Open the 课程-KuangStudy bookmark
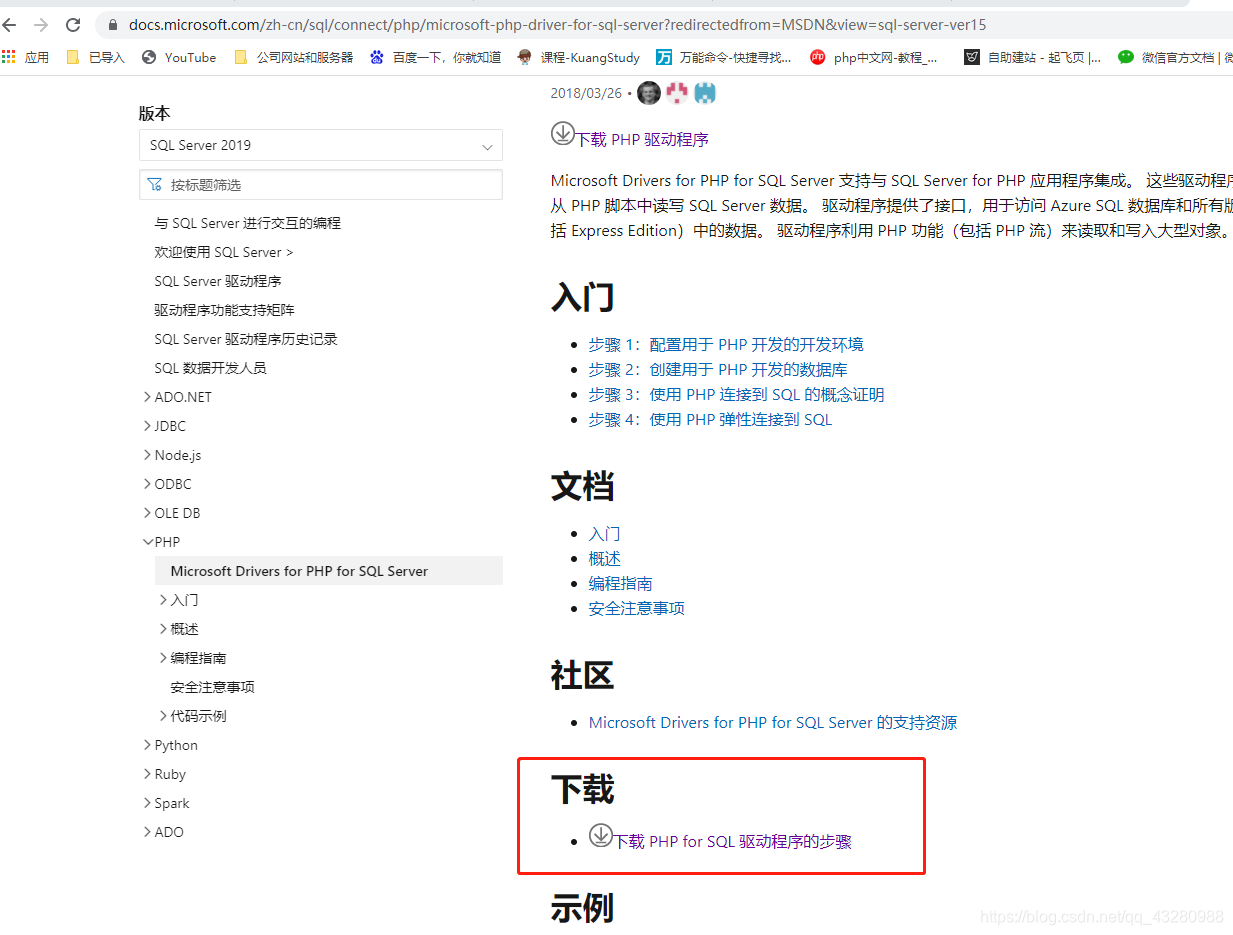The width and height of the screenshot is (1233, 935). 579,57
